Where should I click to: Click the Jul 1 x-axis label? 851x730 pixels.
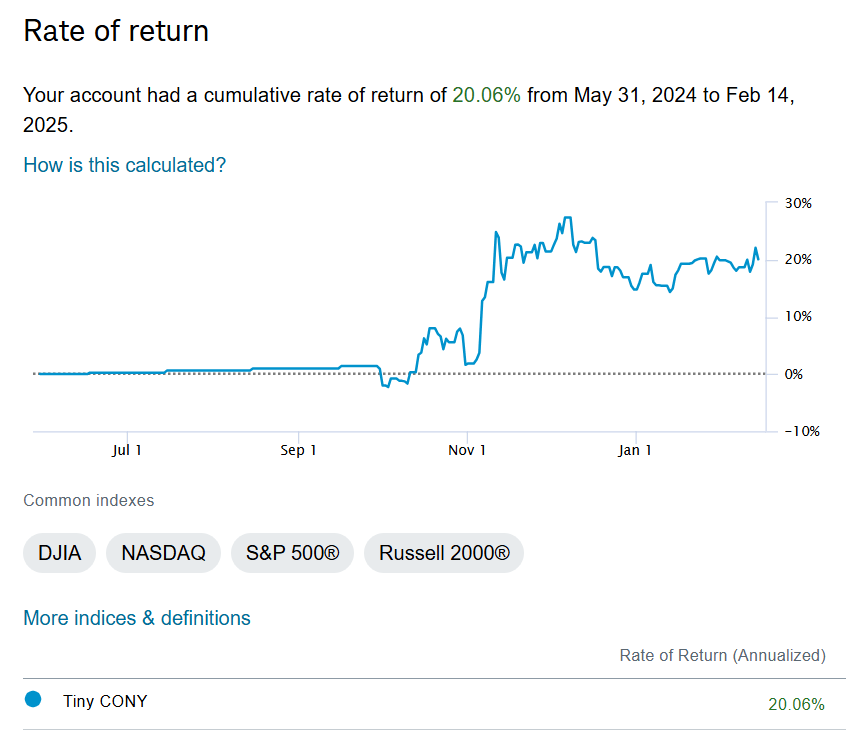click(126, 450)
